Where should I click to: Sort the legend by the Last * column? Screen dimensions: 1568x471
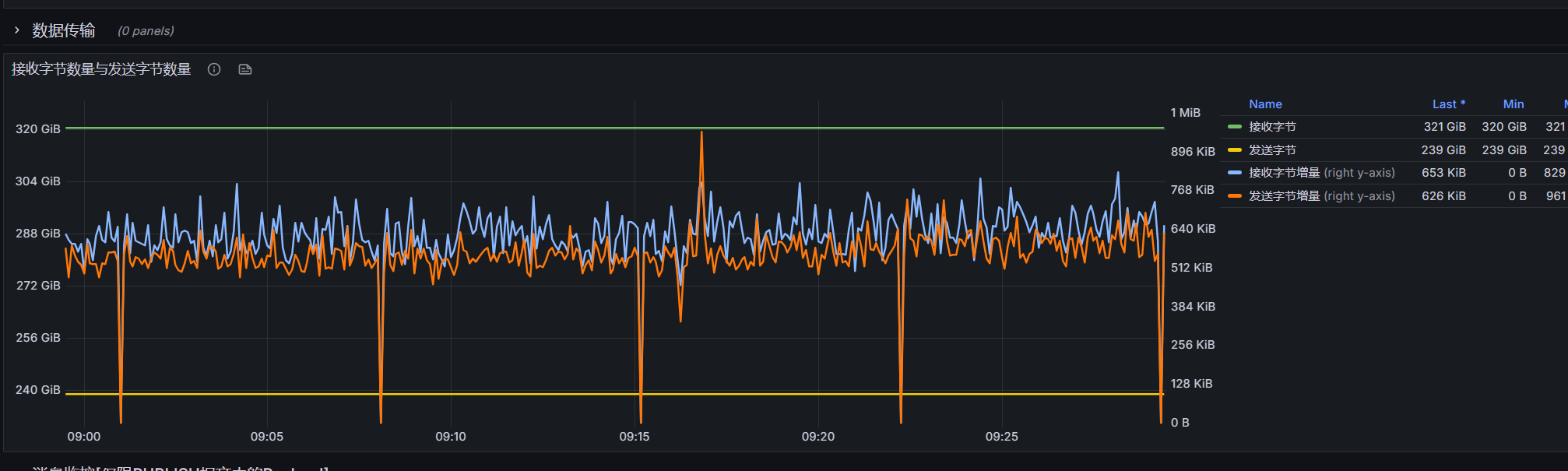[x=1448, y=104]
